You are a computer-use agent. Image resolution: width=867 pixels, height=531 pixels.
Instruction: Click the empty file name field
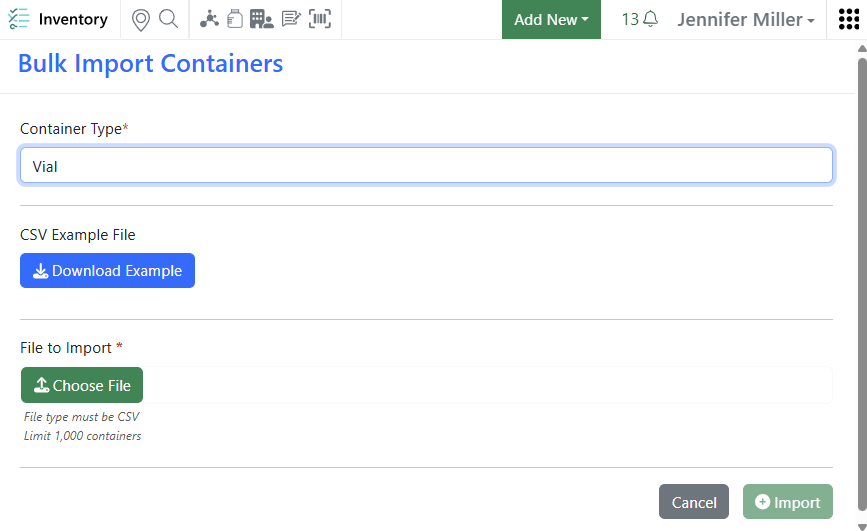[x=486, y=385]
